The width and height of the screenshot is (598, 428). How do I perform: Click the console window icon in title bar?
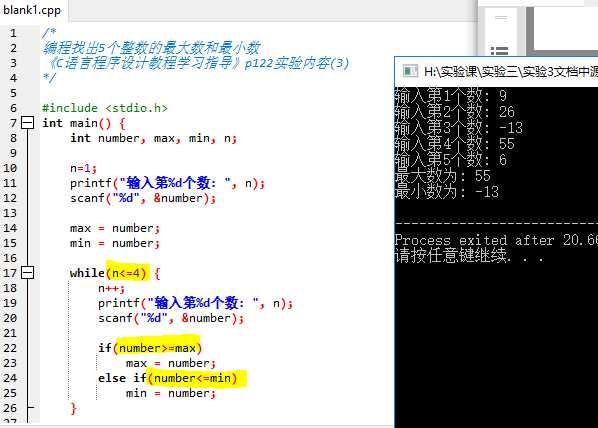coord(410,71)
